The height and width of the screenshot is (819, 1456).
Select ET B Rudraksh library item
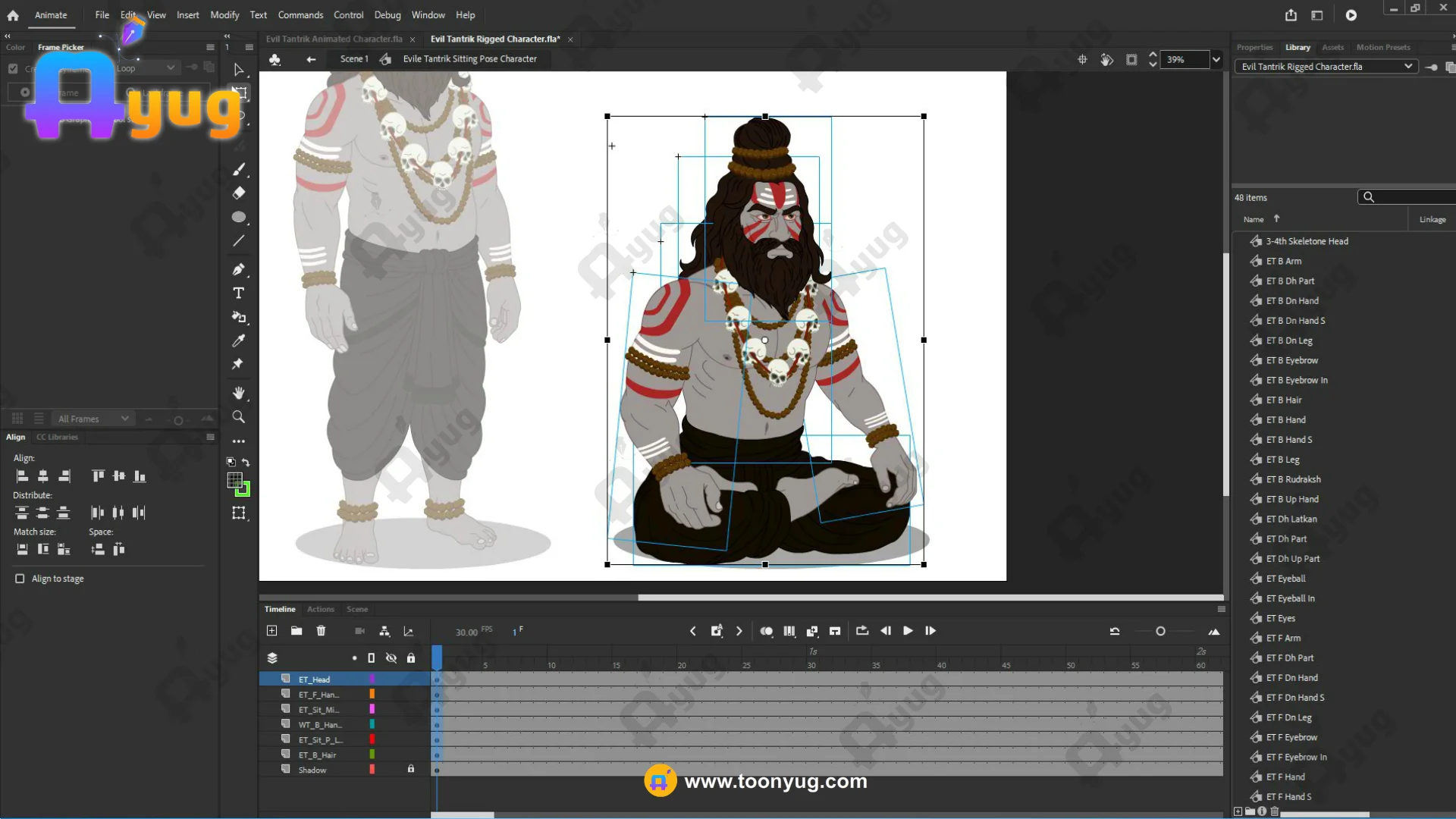click(1293, 479)
